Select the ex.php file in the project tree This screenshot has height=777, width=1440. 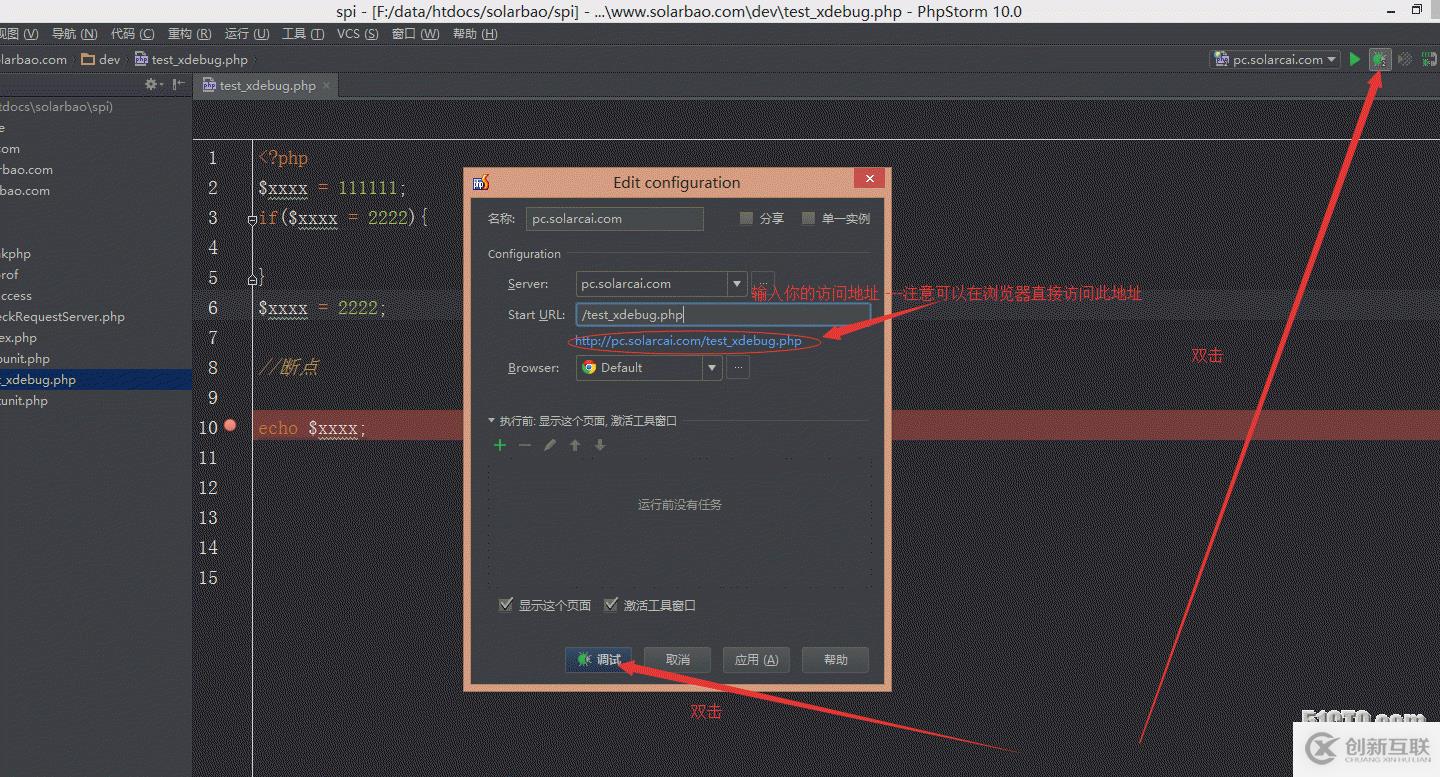[18, 338]
